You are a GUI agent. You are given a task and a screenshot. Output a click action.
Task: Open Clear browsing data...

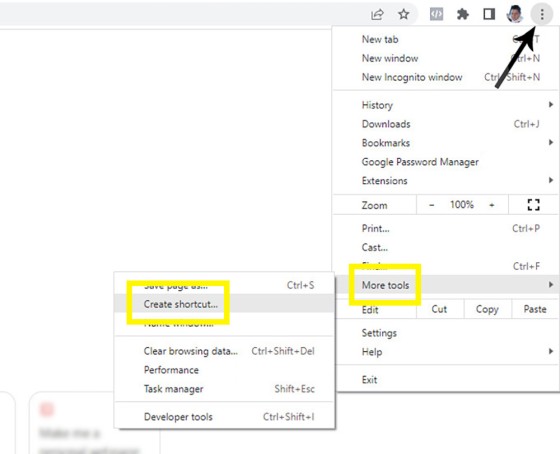point(224,351)
